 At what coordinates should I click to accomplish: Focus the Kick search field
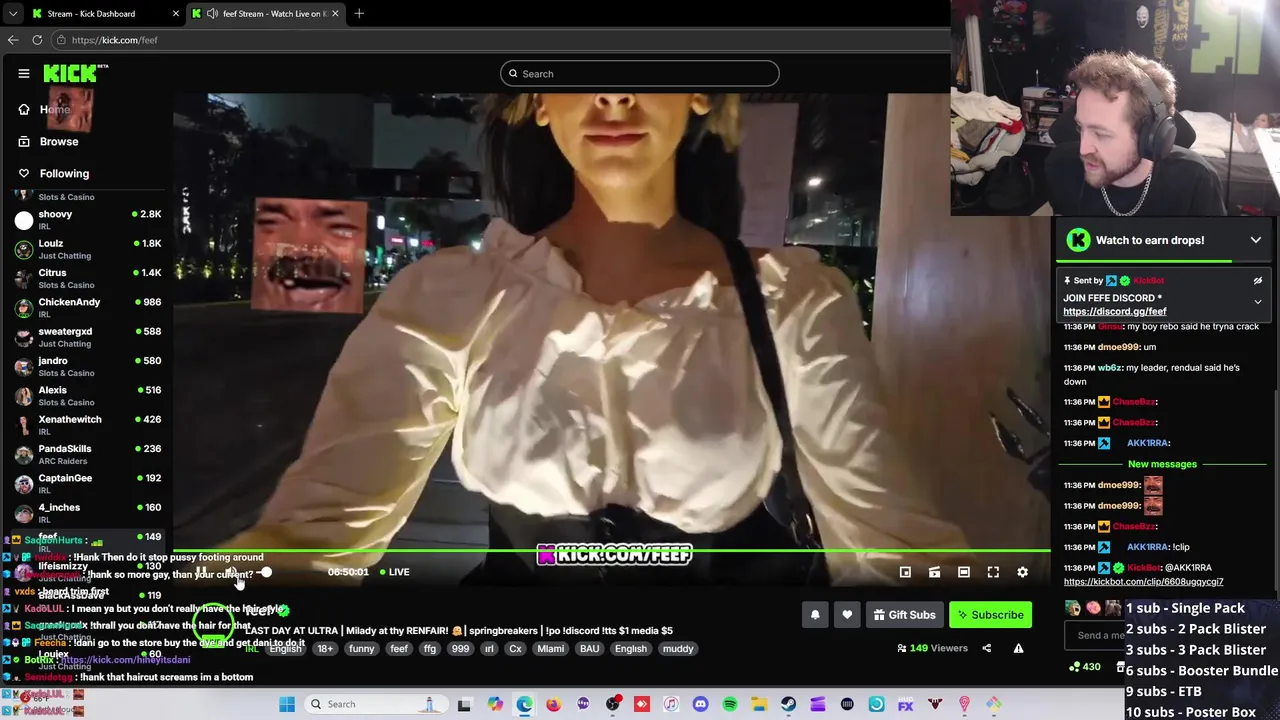point(640,73)
